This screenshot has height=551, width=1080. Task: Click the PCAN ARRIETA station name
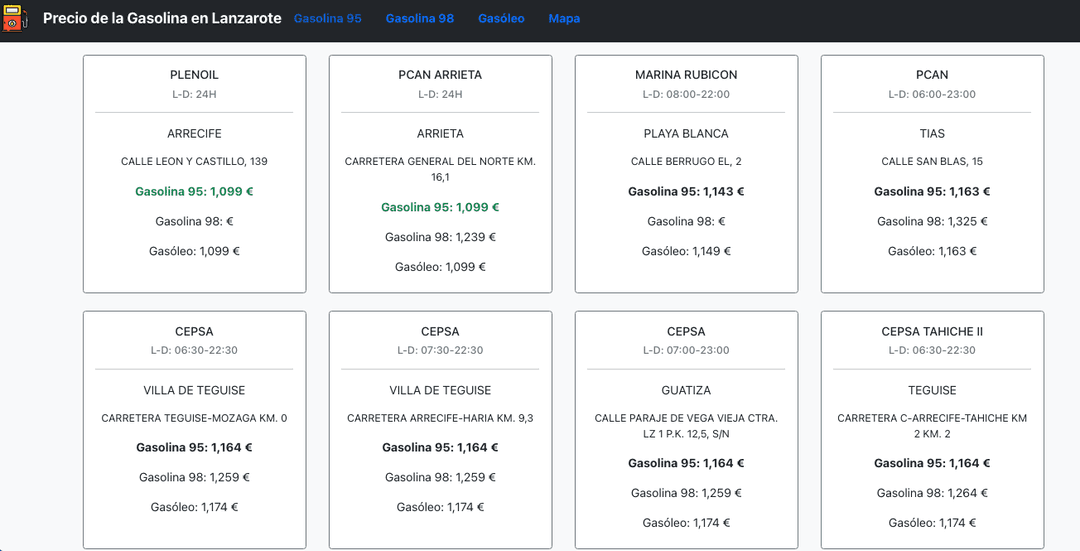coord(440,75)
